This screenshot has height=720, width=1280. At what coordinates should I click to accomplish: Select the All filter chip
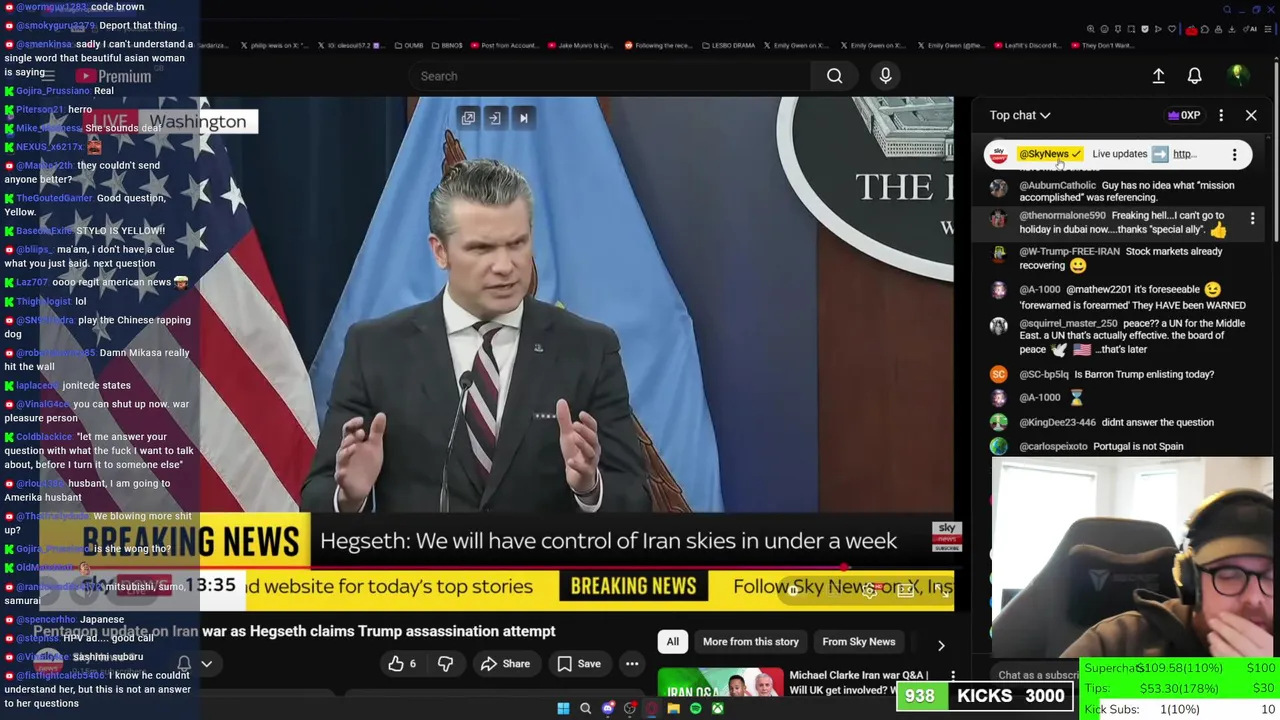click(673, 642)
